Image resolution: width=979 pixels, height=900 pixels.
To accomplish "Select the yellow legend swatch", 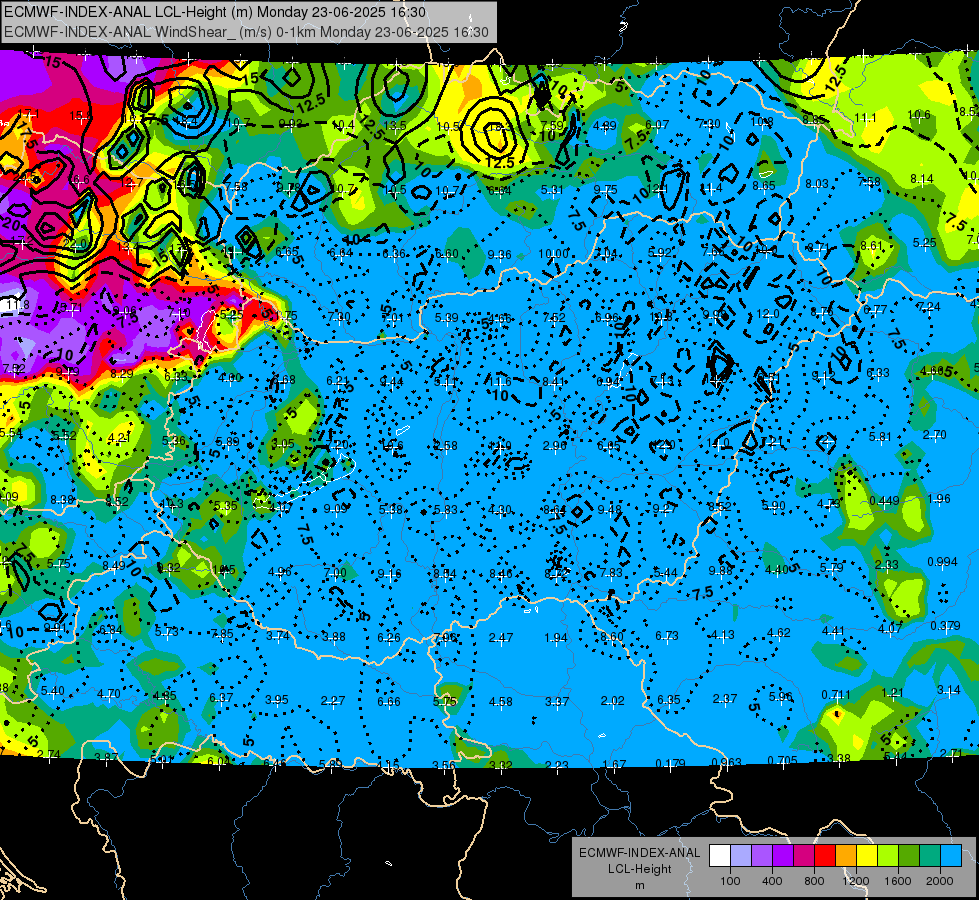I will click(x=867, y=856).
